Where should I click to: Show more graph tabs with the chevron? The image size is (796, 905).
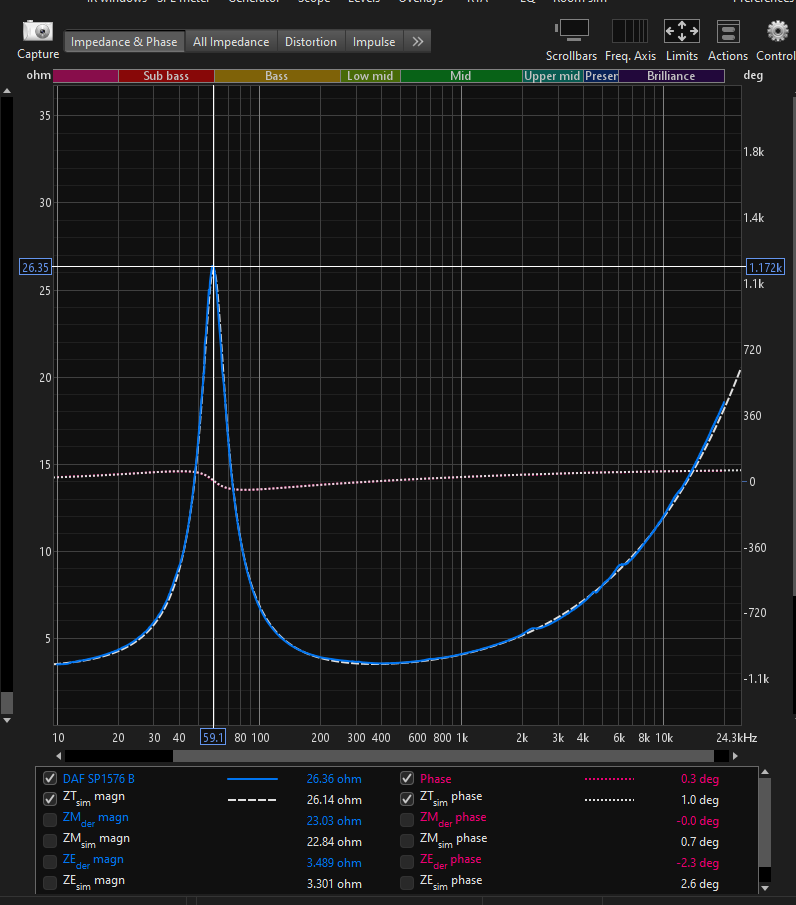click(x=418, y=42)
